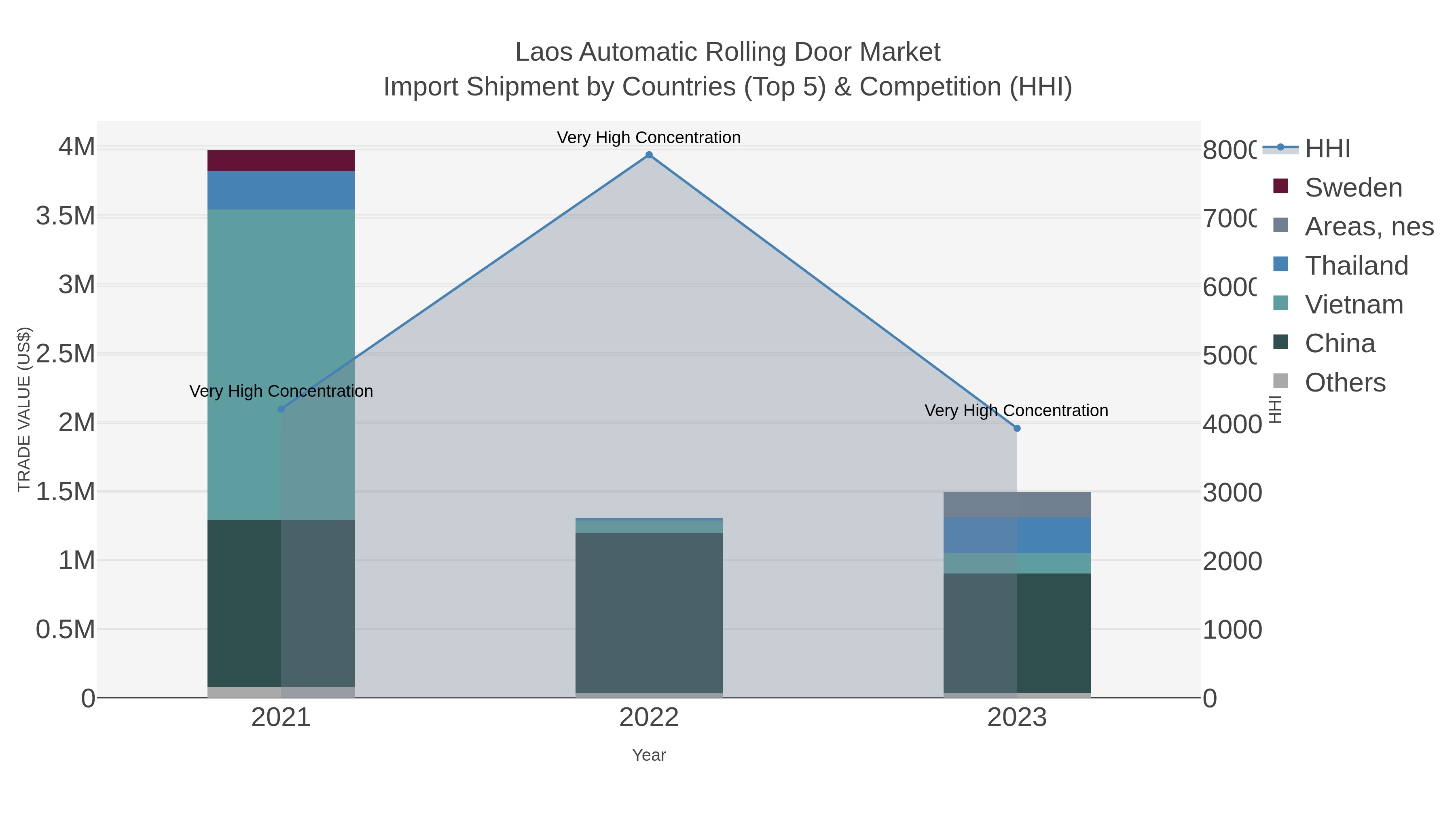Click the 'Laos Automatic Rolling Door Market' title

[x=728, y=52]
